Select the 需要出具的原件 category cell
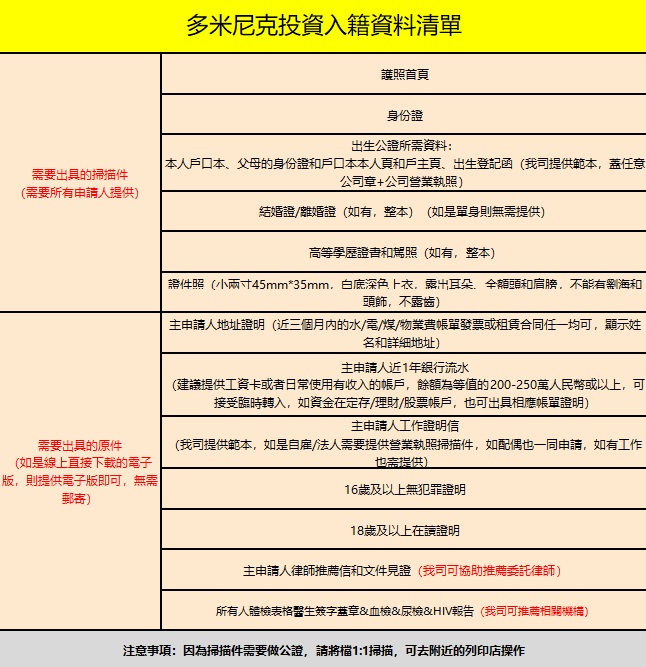The height and width of the screenshot is (667, 646). tap(80, 445)
